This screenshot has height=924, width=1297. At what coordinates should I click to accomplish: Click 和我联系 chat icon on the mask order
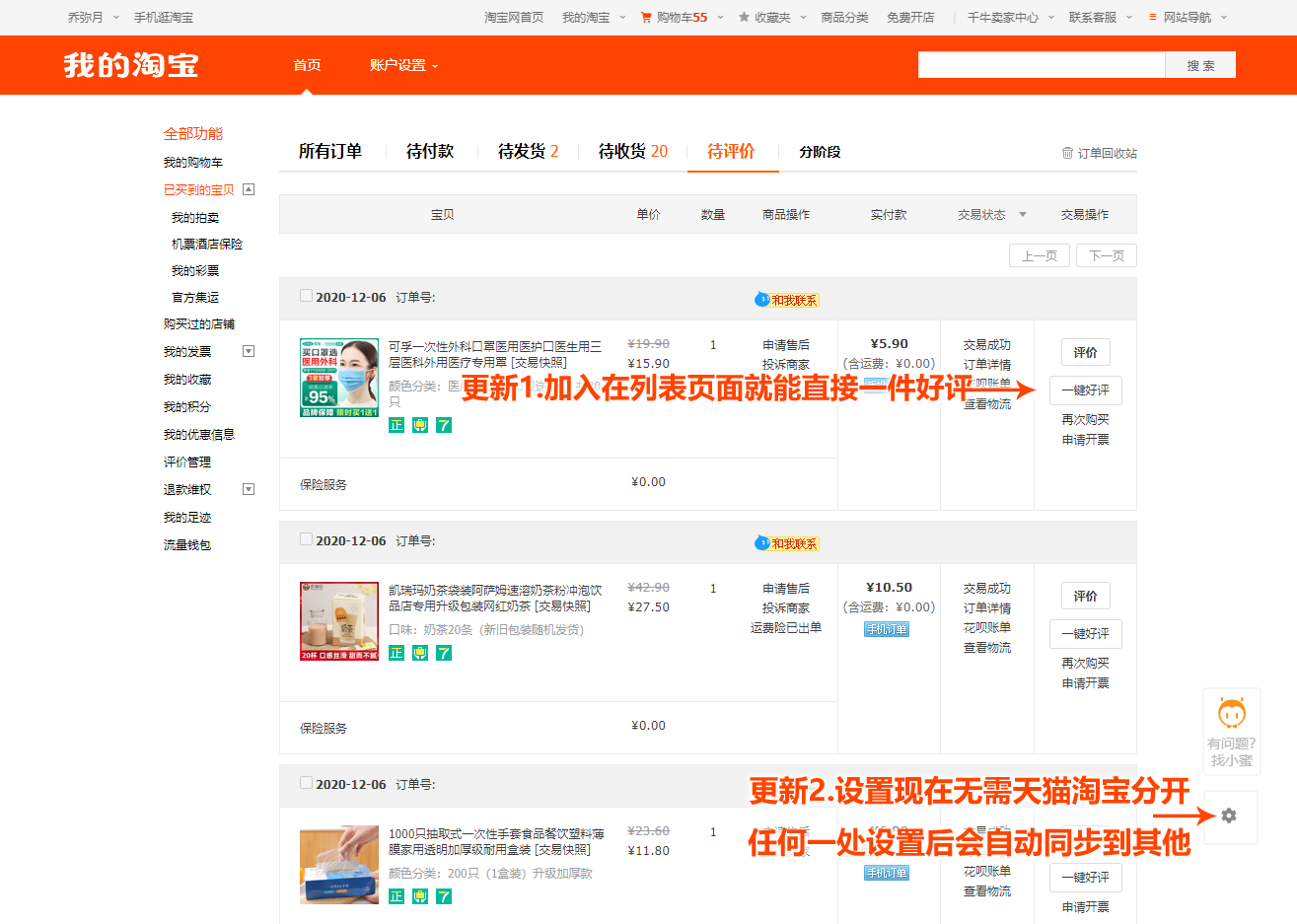786,300
